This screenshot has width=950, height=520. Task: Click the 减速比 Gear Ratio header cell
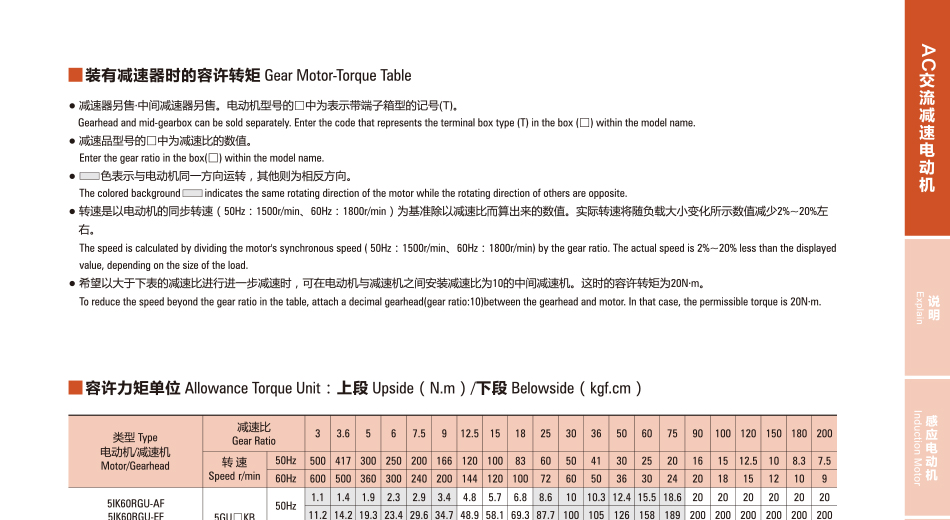click(253, 433)
